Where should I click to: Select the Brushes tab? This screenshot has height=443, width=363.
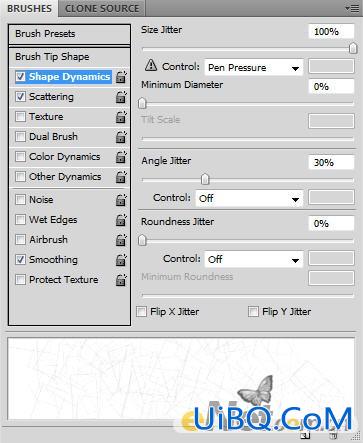pyautogui.click(x=29, y=8)
